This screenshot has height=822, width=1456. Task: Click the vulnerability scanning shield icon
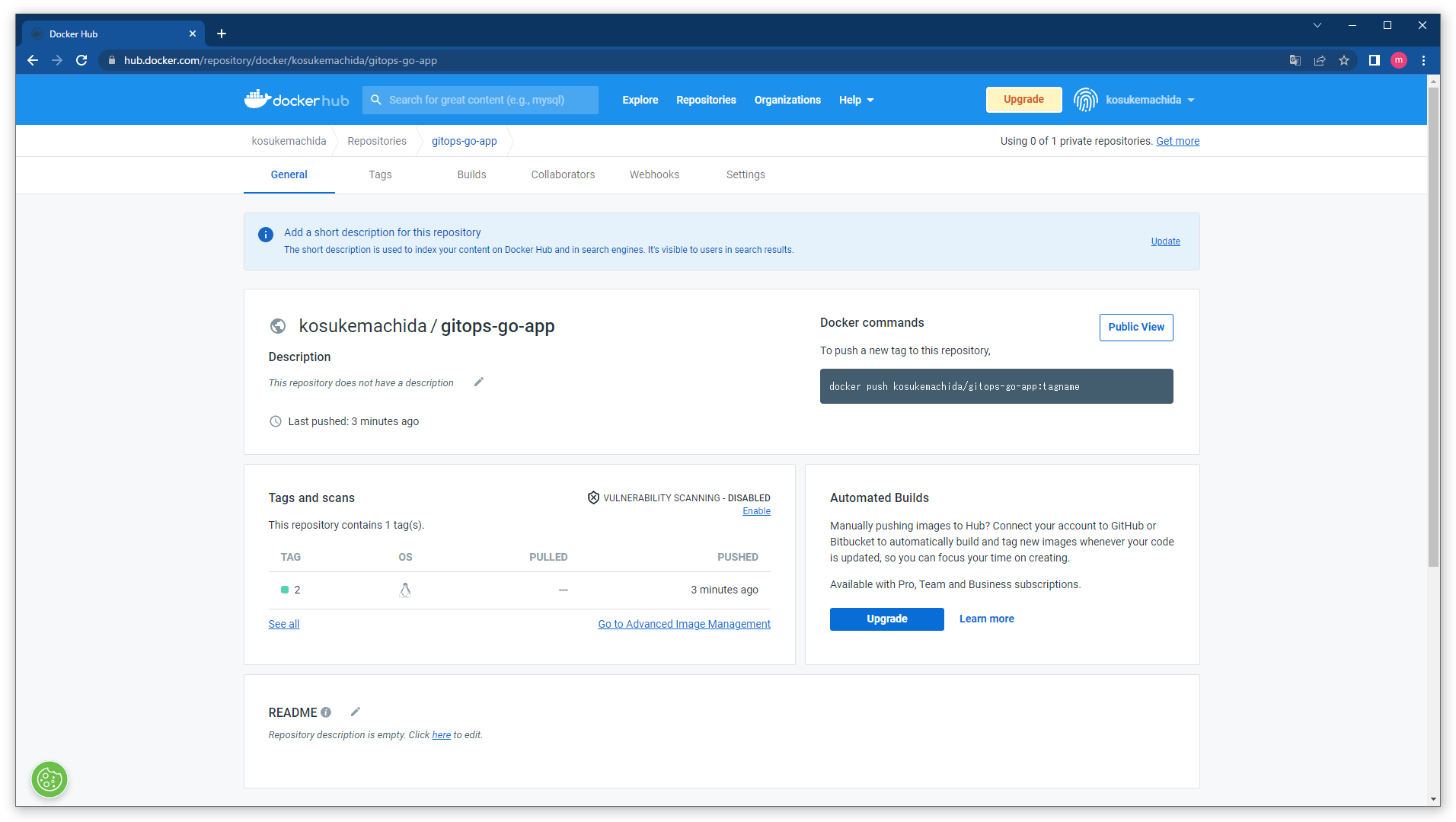[593, 497]
